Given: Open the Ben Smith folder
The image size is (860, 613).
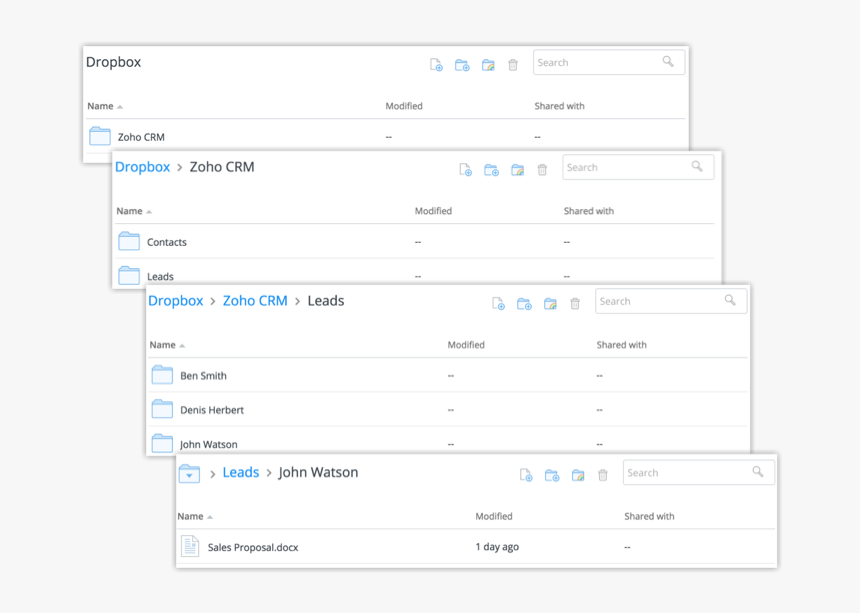Looking at the screenshot, I should [x=203, y=376].
